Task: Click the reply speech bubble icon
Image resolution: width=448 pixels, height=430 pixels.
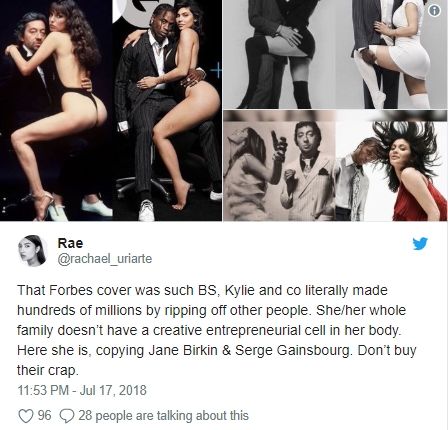Action: [x=66, y=416]
